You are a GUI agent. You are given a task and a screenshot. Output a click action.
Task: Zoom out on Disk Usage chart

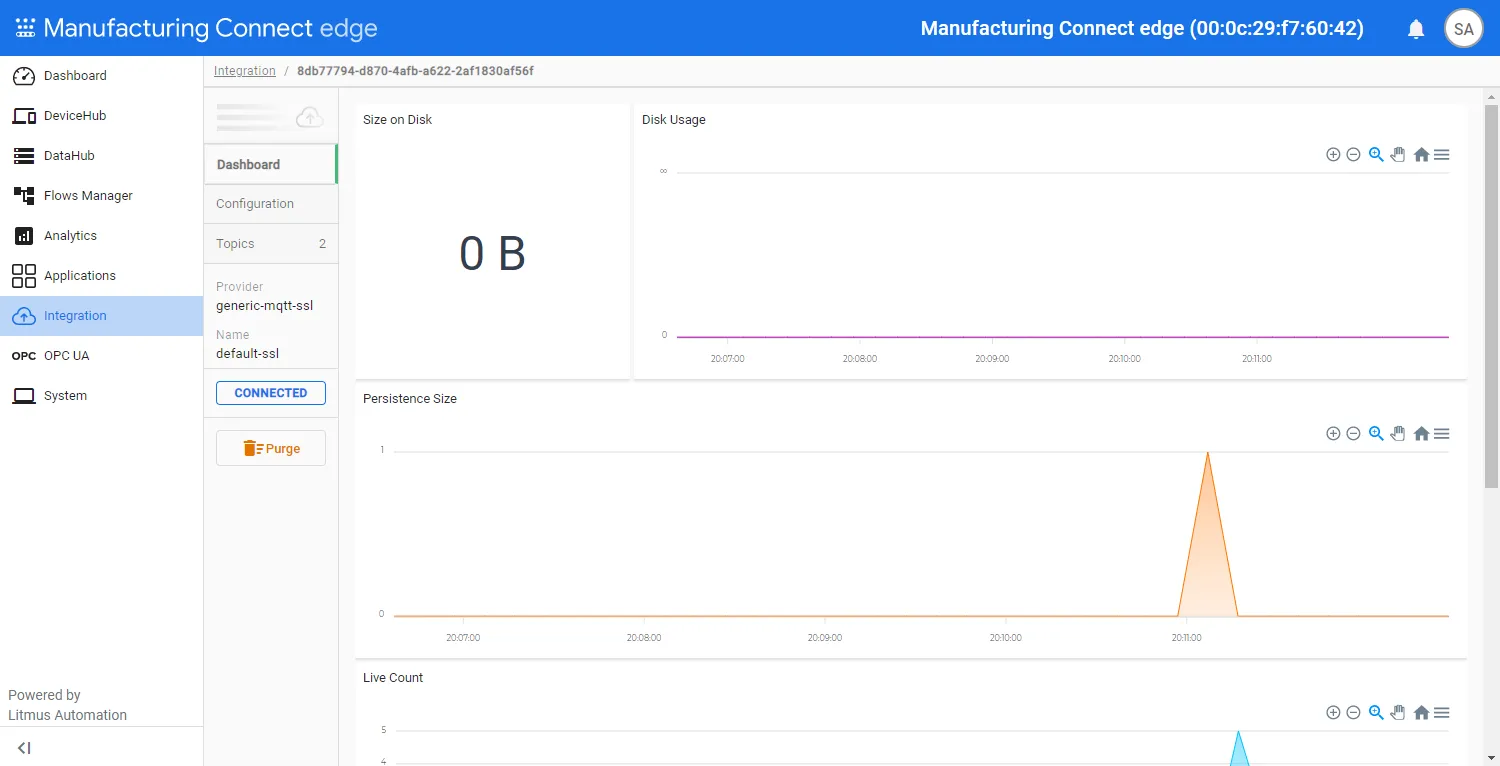[x=1353, y=155]
